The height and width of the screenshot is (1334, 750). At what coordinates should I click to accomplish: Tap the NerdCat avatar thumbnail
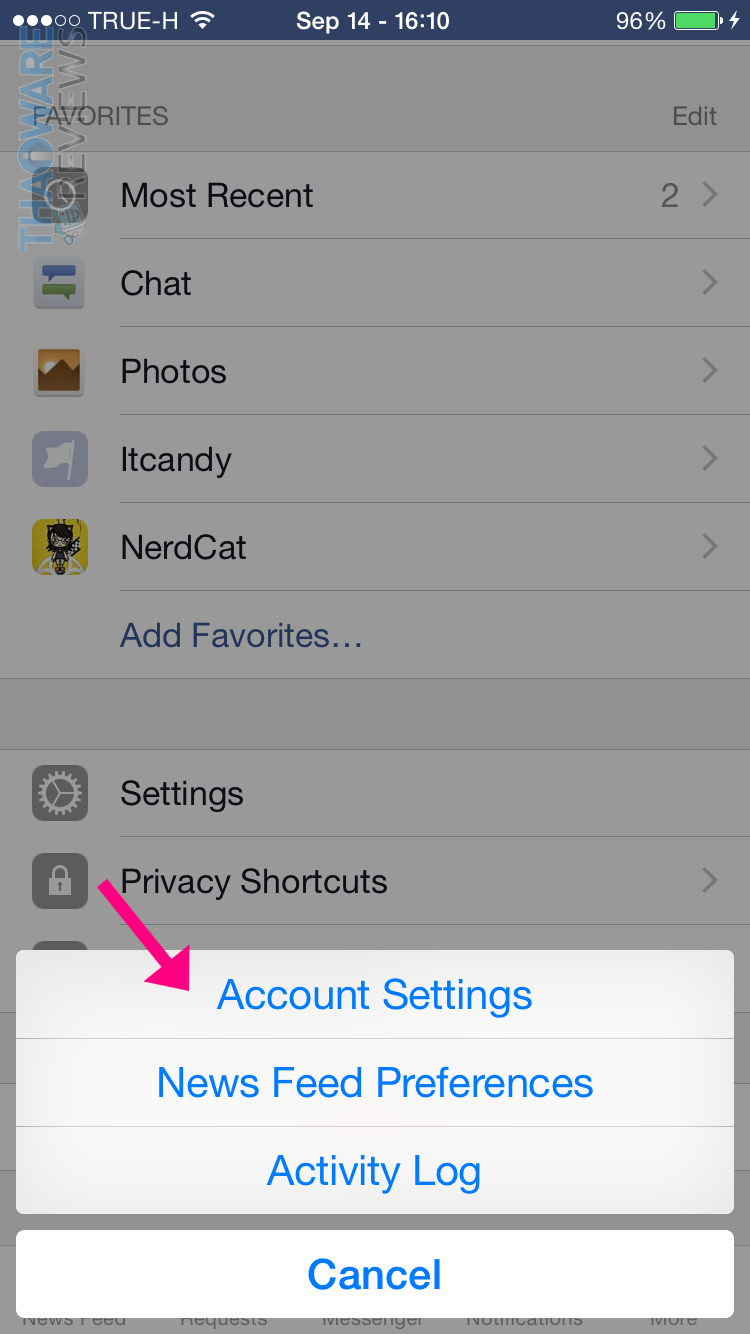point(60,547)
